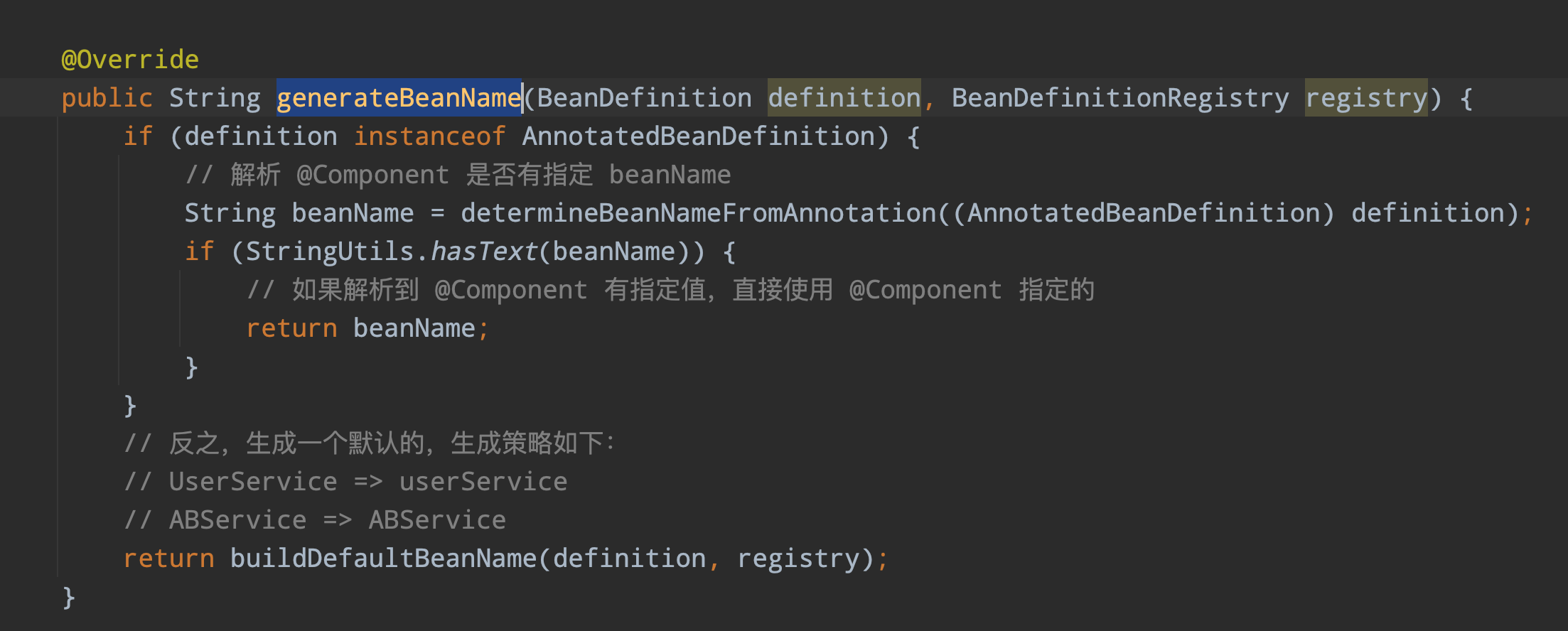Click the comment 'UserService => userService'

[346, 482]
